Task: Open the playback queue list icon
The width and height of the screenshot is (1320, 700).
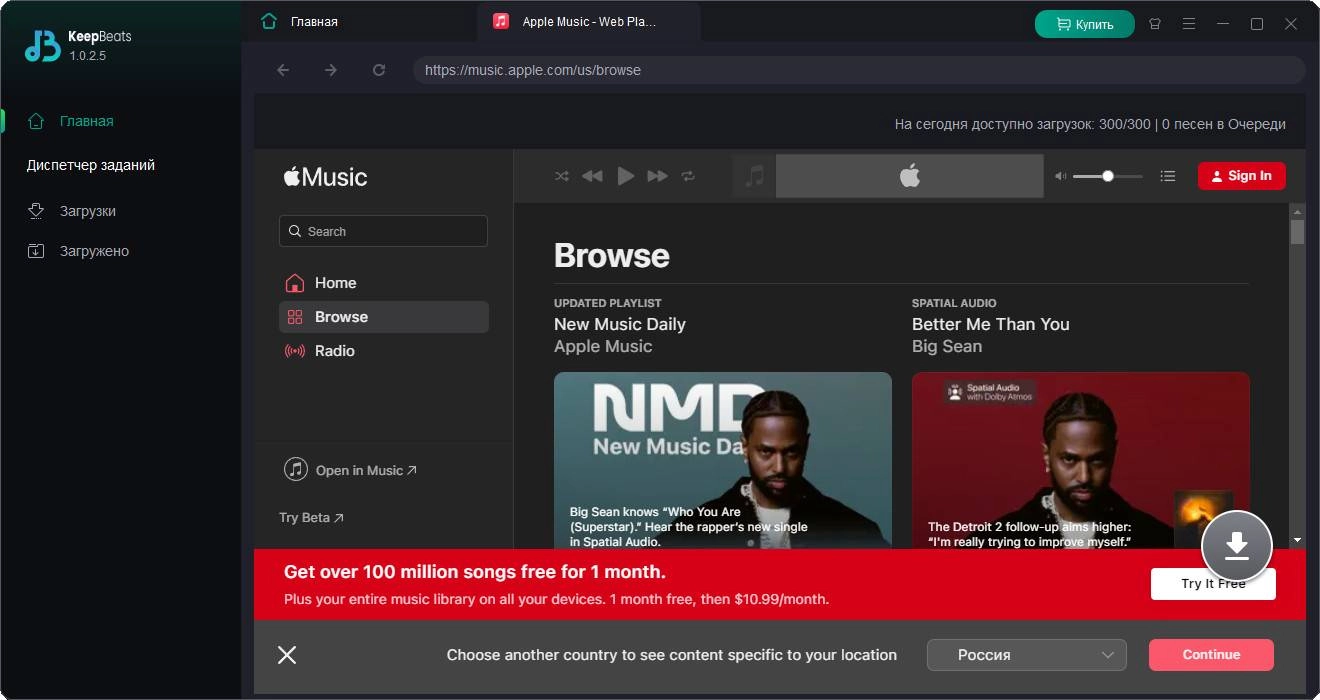Action: (1167, 176)
